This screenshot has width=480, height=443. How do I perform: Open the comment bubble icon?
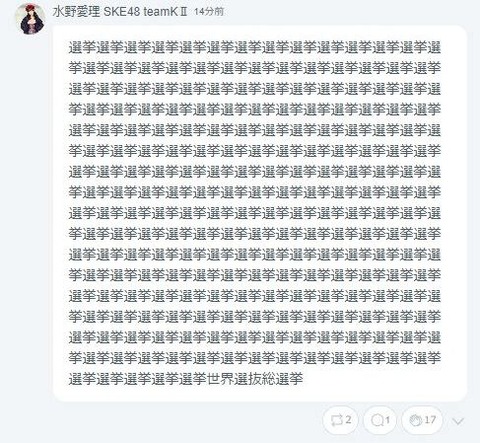(377, 420)
